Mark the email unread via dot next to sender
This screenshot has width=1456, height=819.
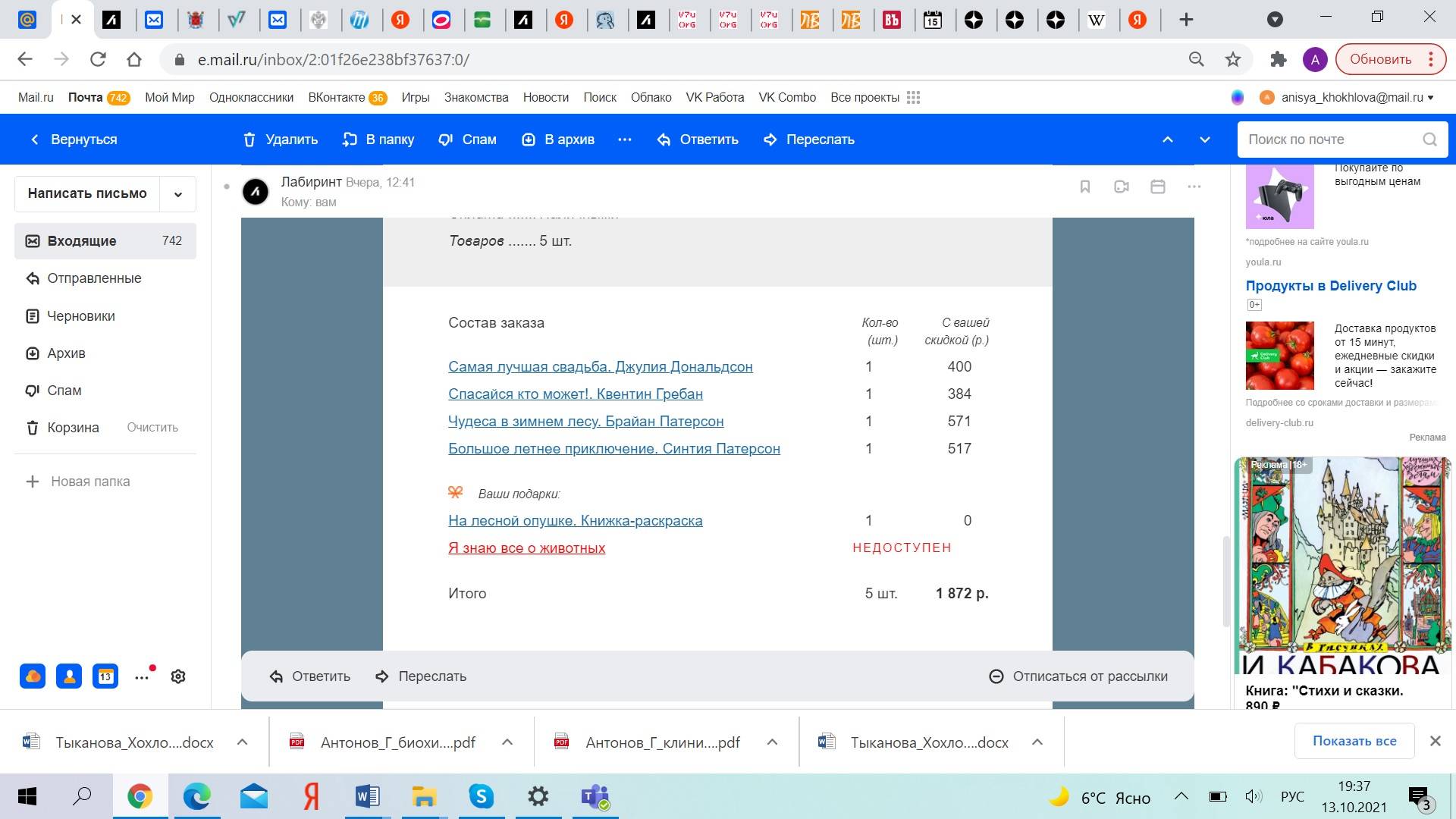pos(226,186)
